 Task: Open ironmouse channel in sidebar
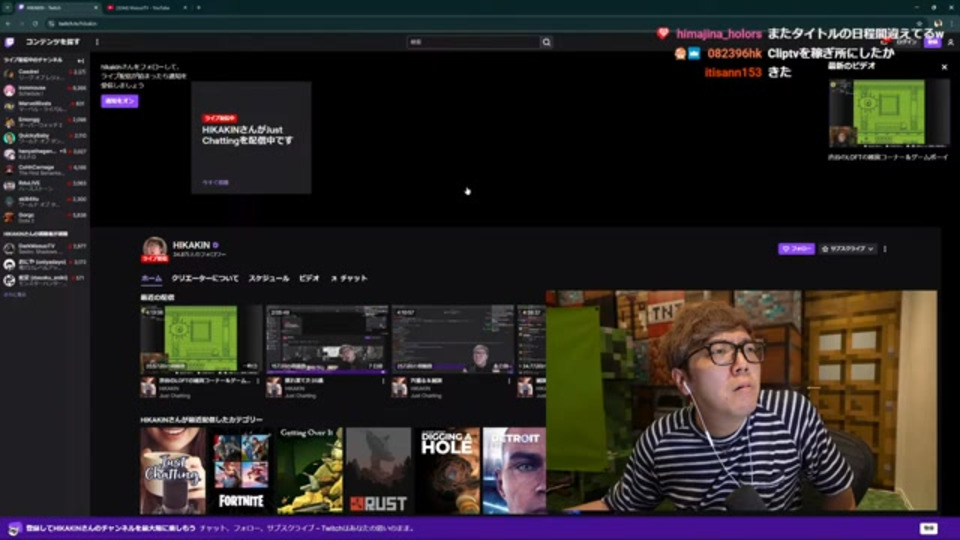point(45,90)
